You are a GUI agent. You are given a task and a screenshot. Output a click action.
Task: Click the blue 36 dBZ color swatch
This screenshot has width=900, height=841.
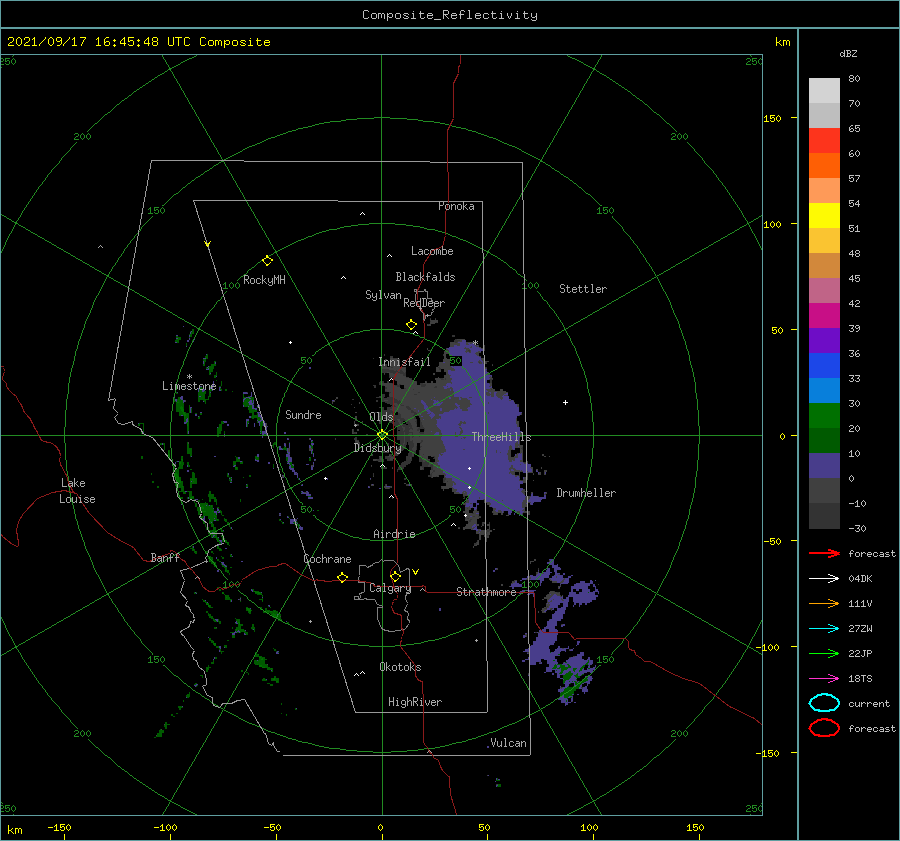click(824, 365)
